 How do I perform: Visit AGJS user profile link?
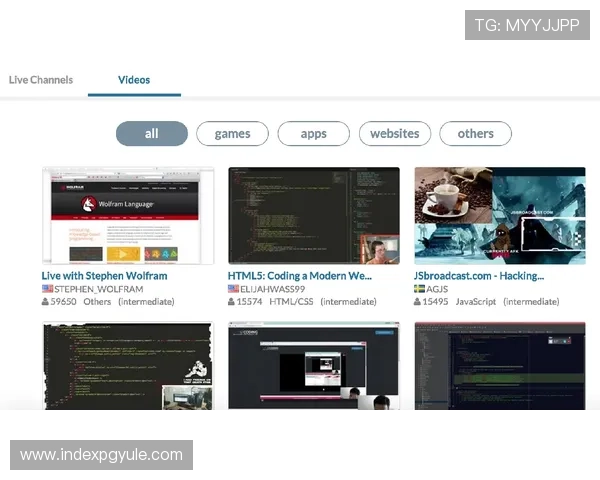point(439,289)
